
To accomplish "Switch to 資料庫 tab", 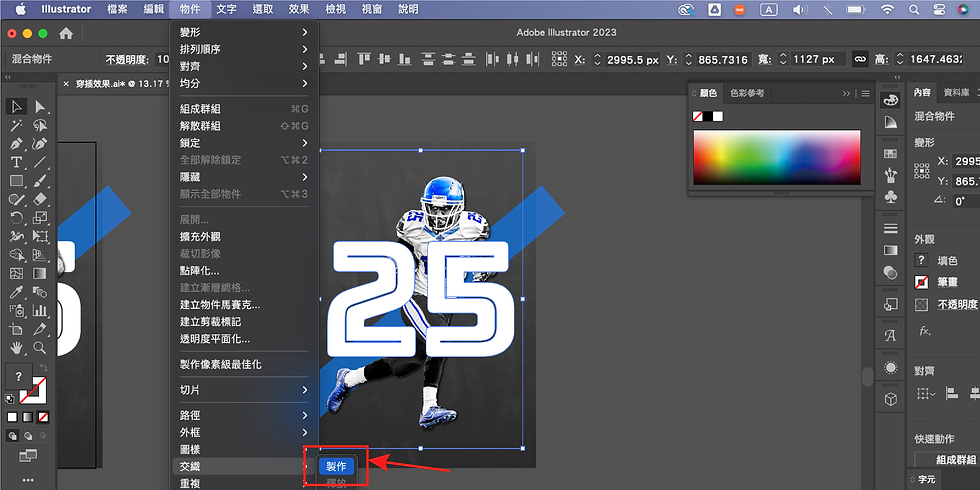I will click(x=956, y=92).
